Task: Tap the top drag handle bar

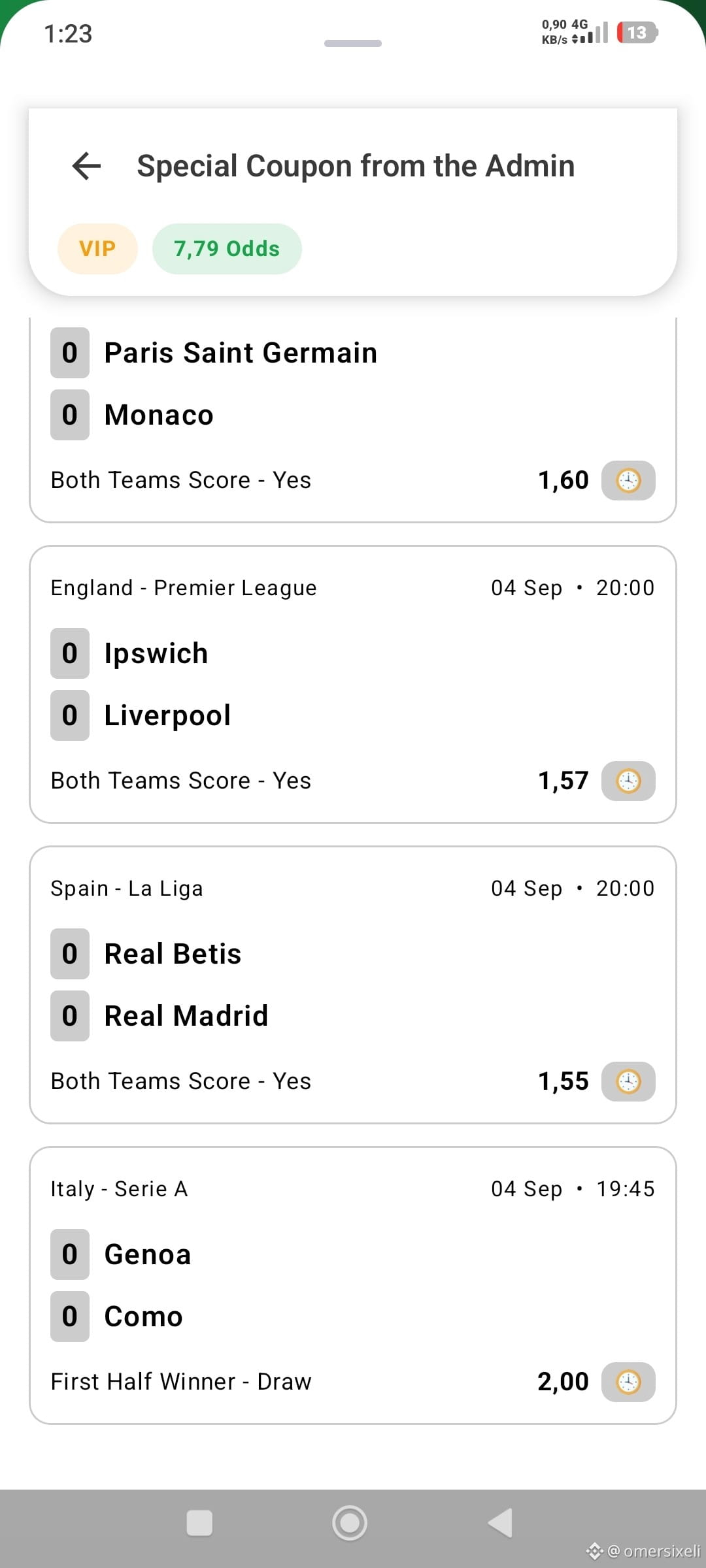Action: (353, 44)
